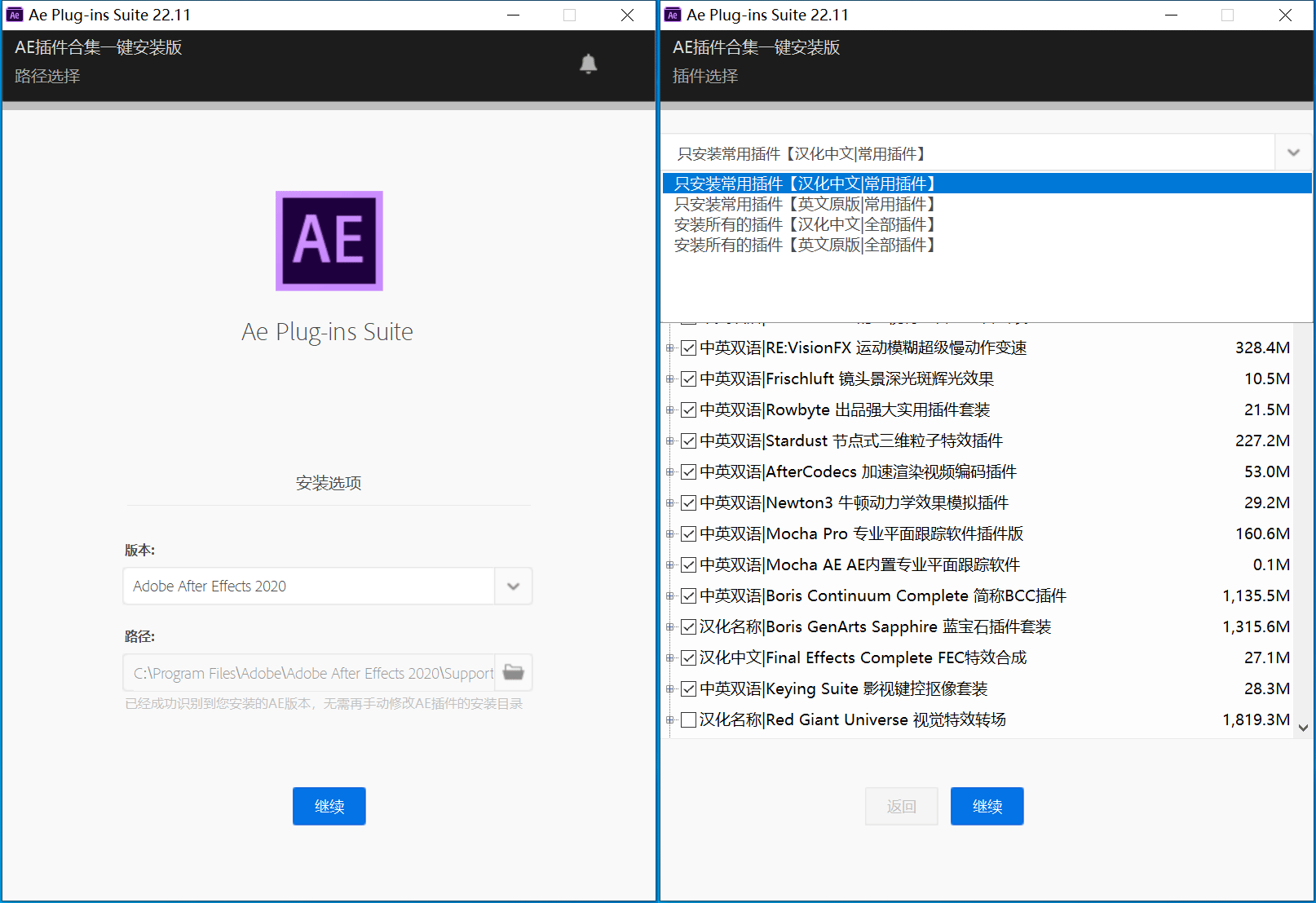Toggle Final Effects Complete checkbox
Screen dimensions: 1316x903
coord(688,658)
